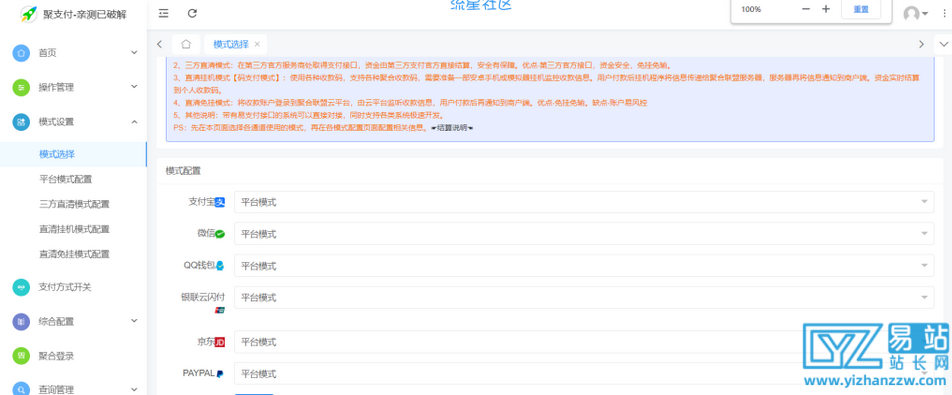The image size is (952, 395).
Task: Collapse the sidebar menu toggle icon
Action: click(x=163, y=13)
